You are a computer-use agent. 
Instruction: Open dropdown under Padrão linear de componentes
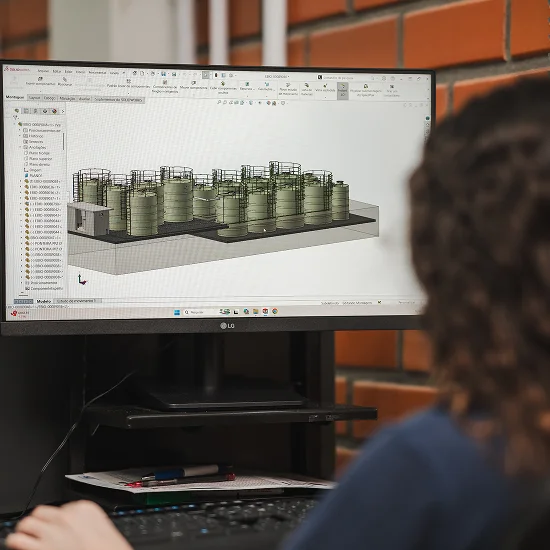tap(128, 92)
